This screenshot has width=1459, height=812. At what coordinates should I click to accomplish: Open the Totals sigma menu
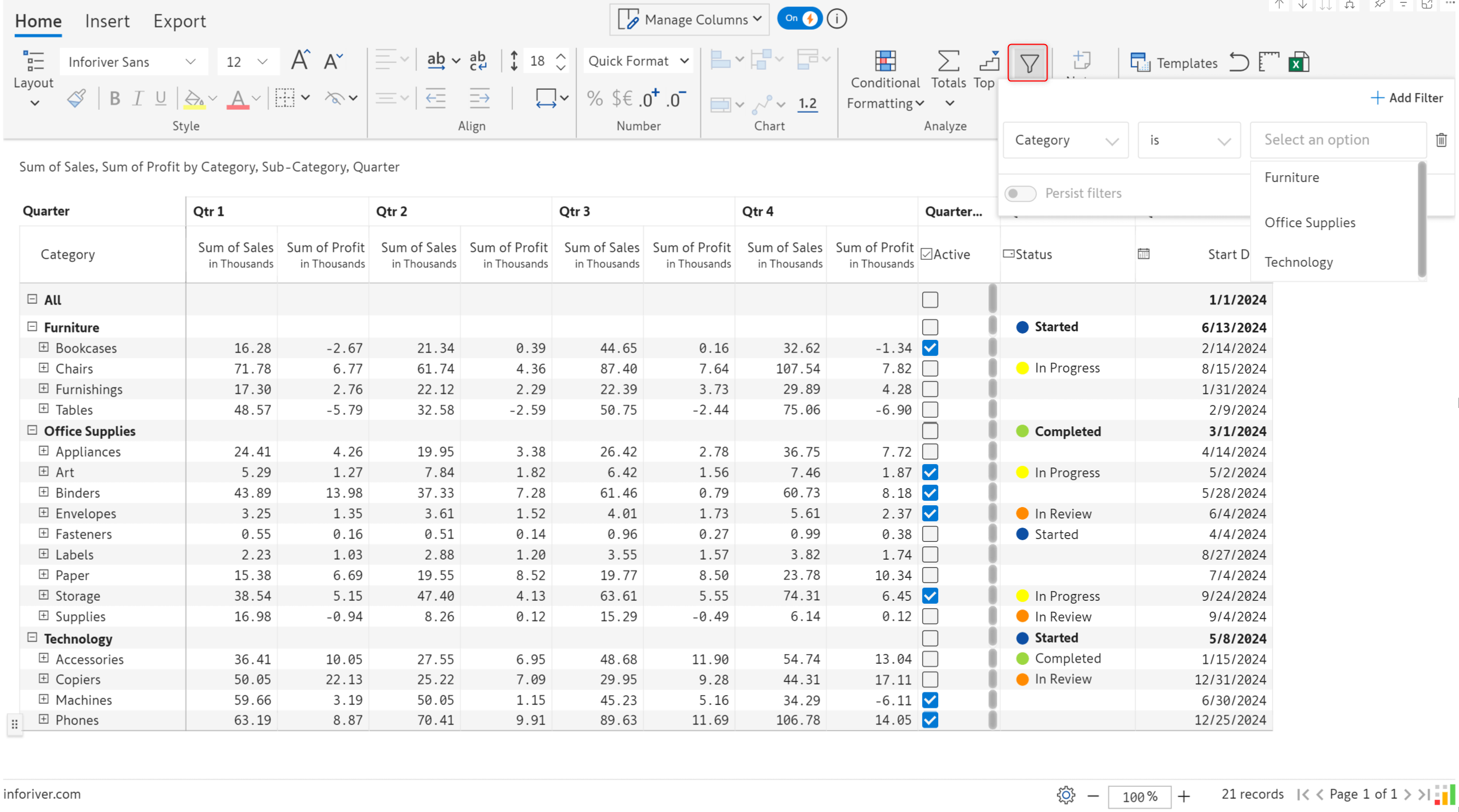point(948,79)
